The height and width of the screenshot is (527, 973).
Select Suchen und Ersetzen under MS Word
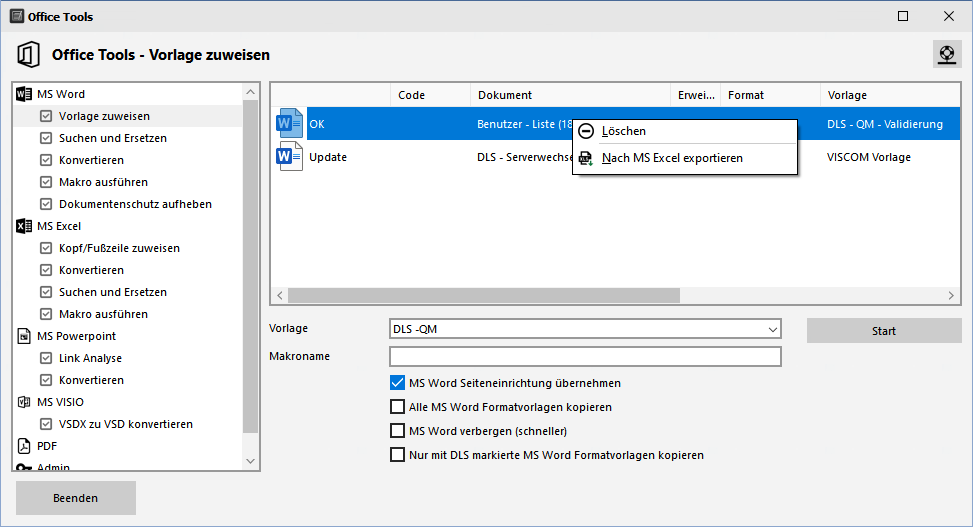click(x=113, y=138)
